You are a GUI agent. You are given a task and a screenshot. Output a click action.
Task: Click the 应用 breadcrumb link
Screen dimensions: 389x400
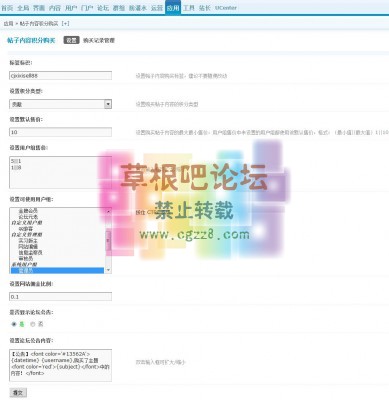click(x=8, y=24)
